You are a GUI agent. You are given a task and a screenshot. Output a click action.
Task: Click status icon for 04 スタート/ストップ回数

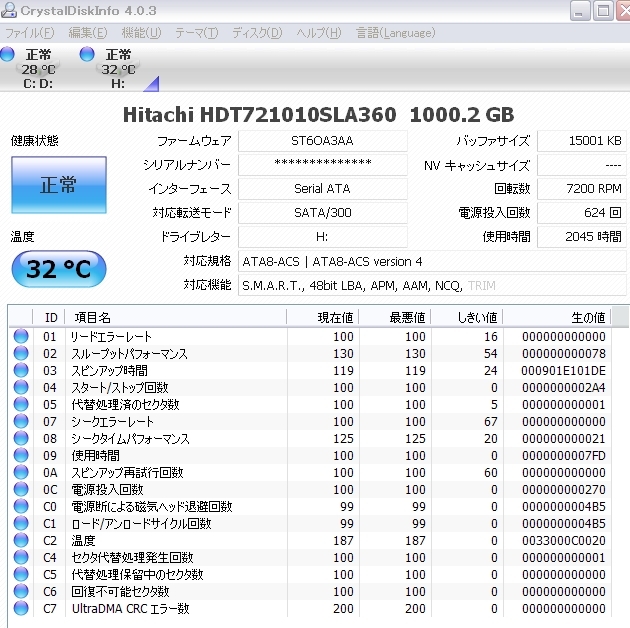pyautogui.click(x=21, y=387)
